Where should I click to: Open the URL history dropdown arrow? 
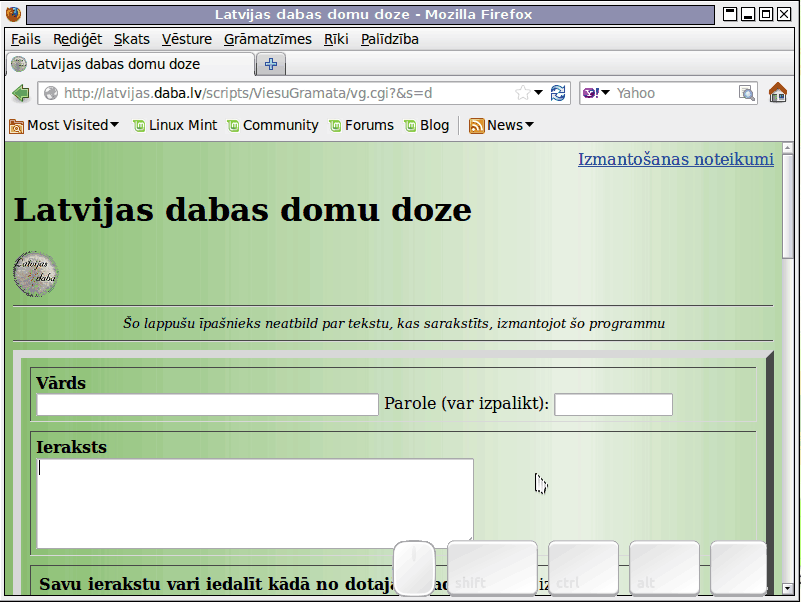tap(538, 93)
